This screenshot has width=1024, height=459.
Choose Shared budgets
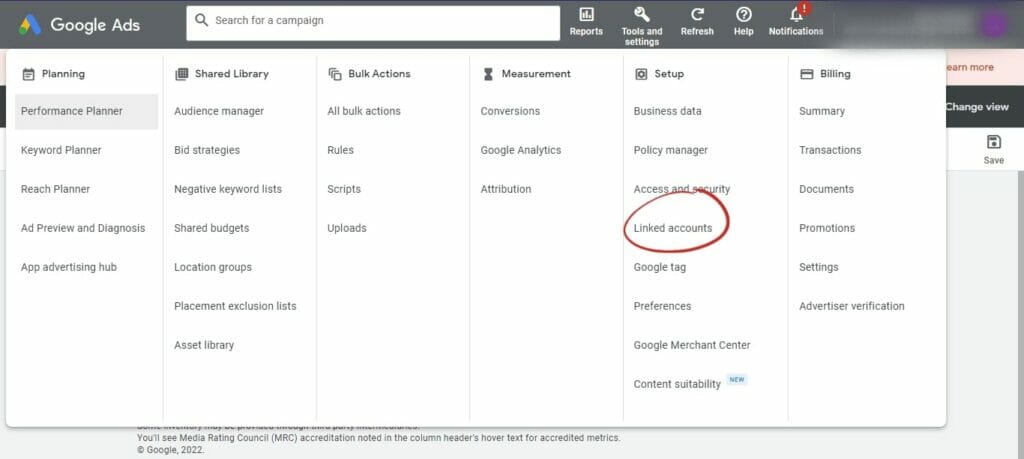point(212,229)
